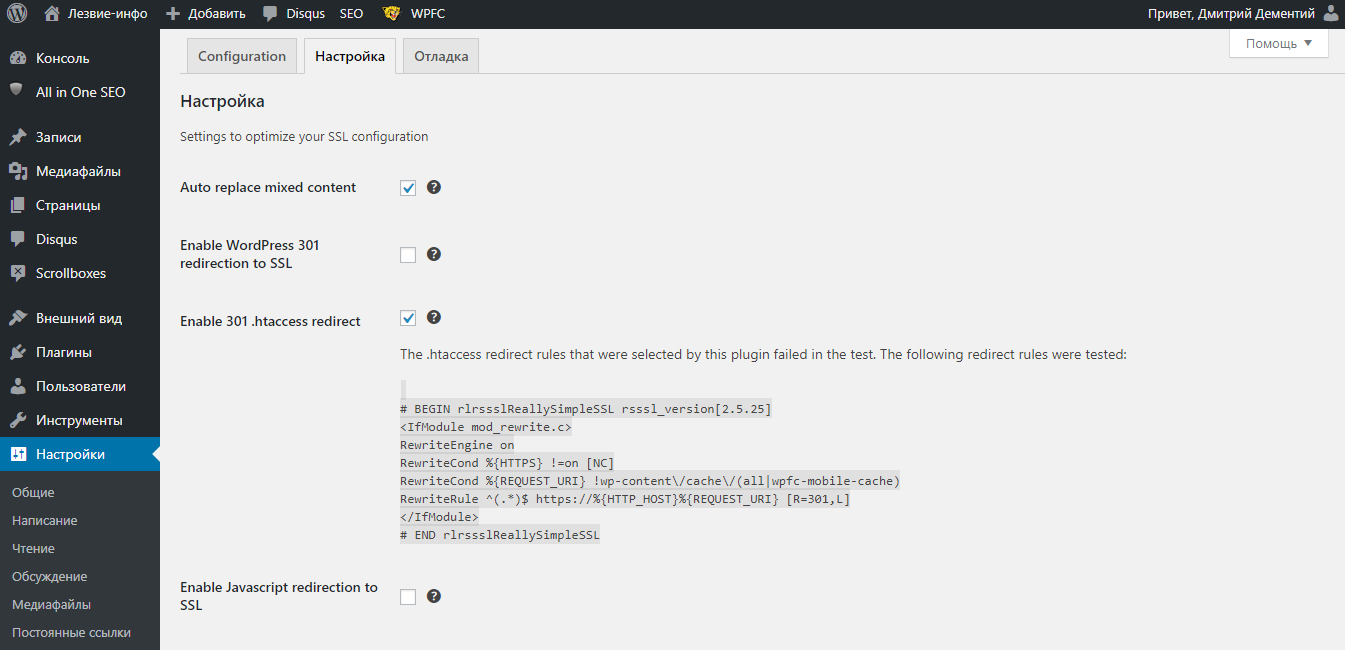1345x650 pixels.
Task: Uncheck Auto replace mixed content checkbox
Action: [408, 188]
